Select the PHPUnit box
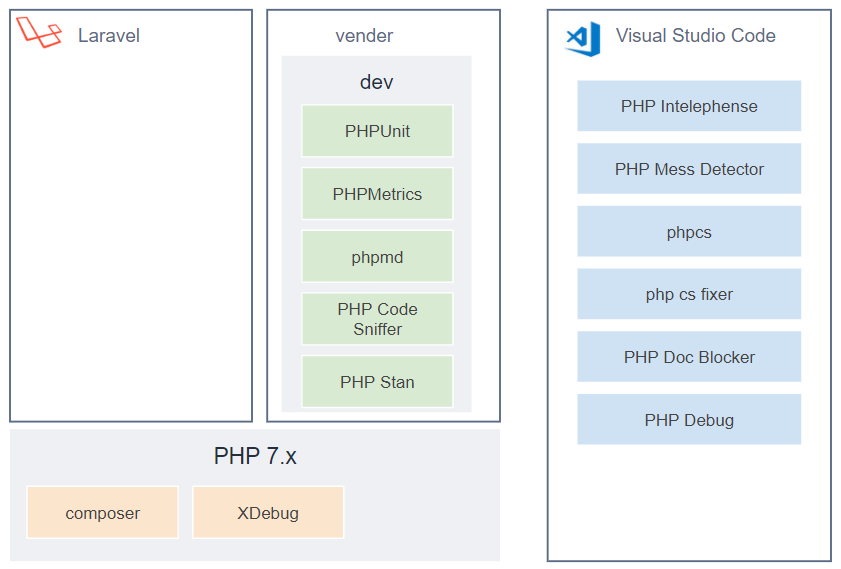The width and height of the screenshot is (841, 569). [x=377, y=131]
